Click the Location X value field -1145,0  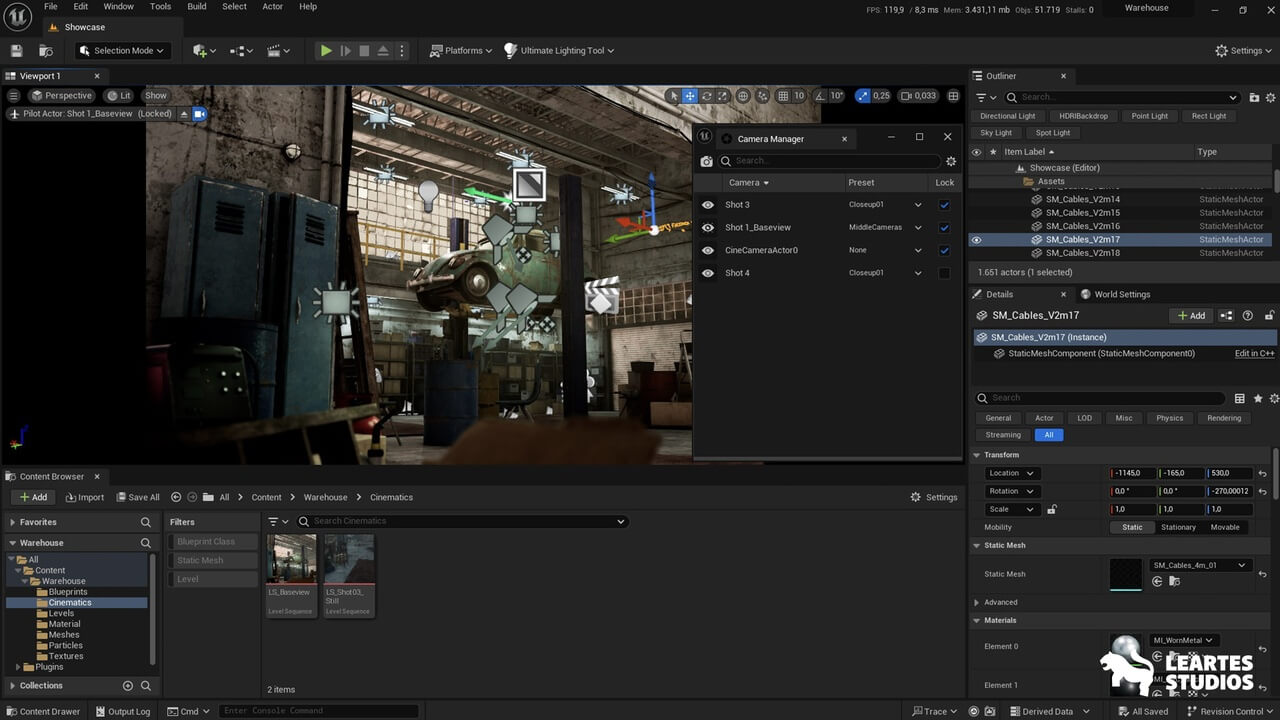coord(1132,473)
